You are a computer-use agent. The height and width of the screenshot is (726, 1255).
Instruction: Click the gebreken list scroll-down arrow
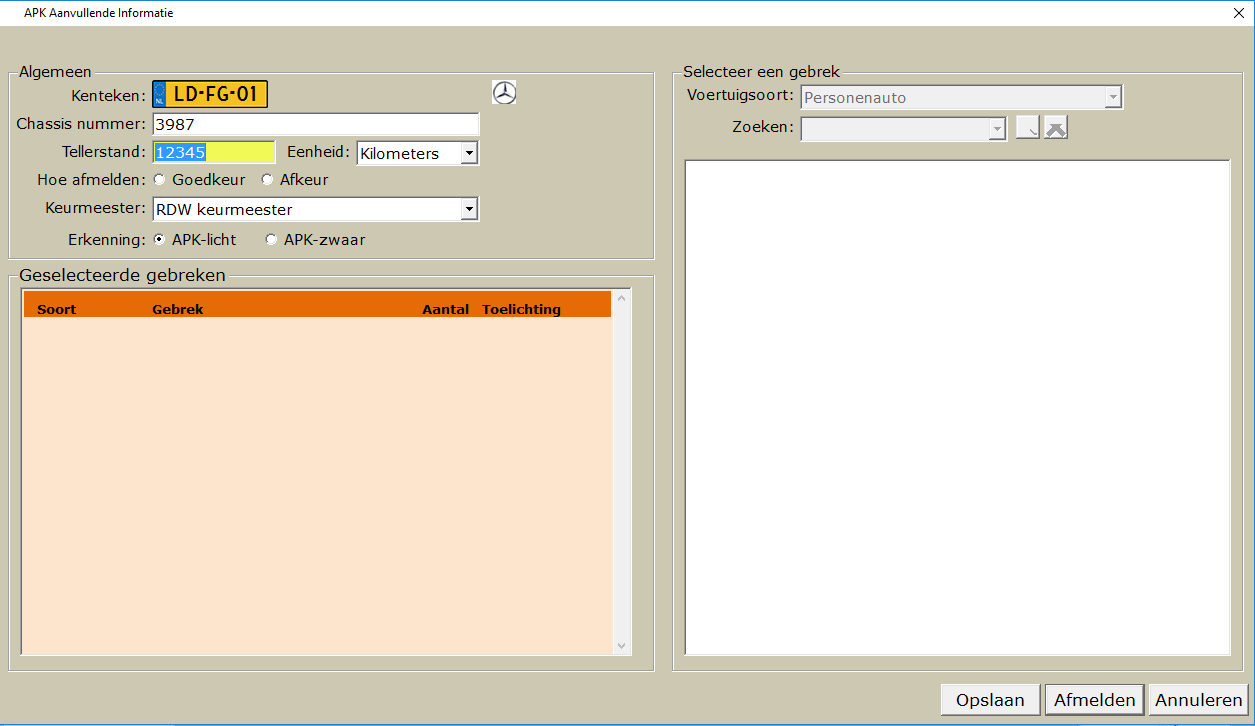(x=621, y=647)
